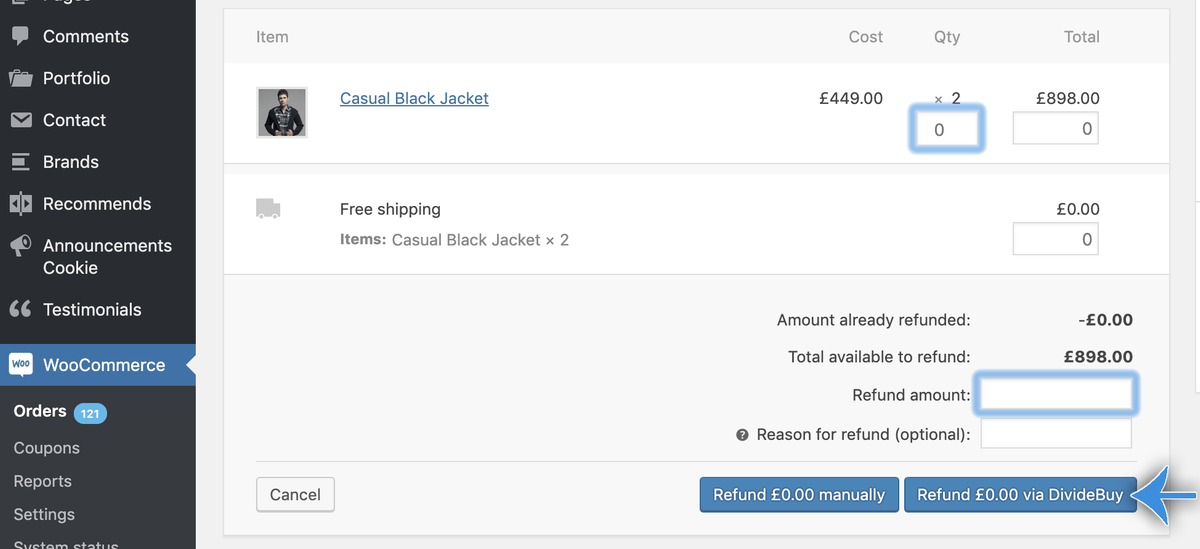Go to WooCommerce Reports
The height and width of the screenshot is (549, 1200).
tap(42, 481)
